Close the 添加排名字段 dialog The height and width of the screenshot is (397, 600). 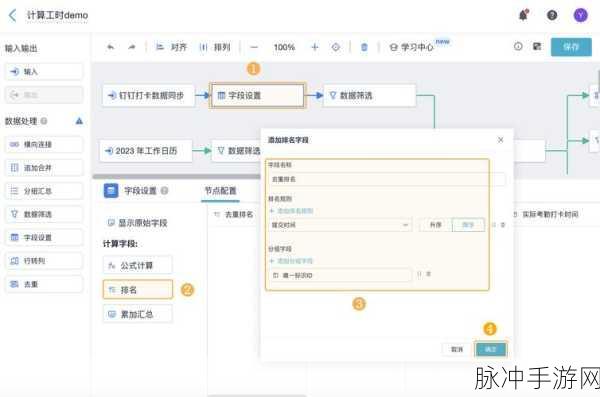[x=501, y=140]
